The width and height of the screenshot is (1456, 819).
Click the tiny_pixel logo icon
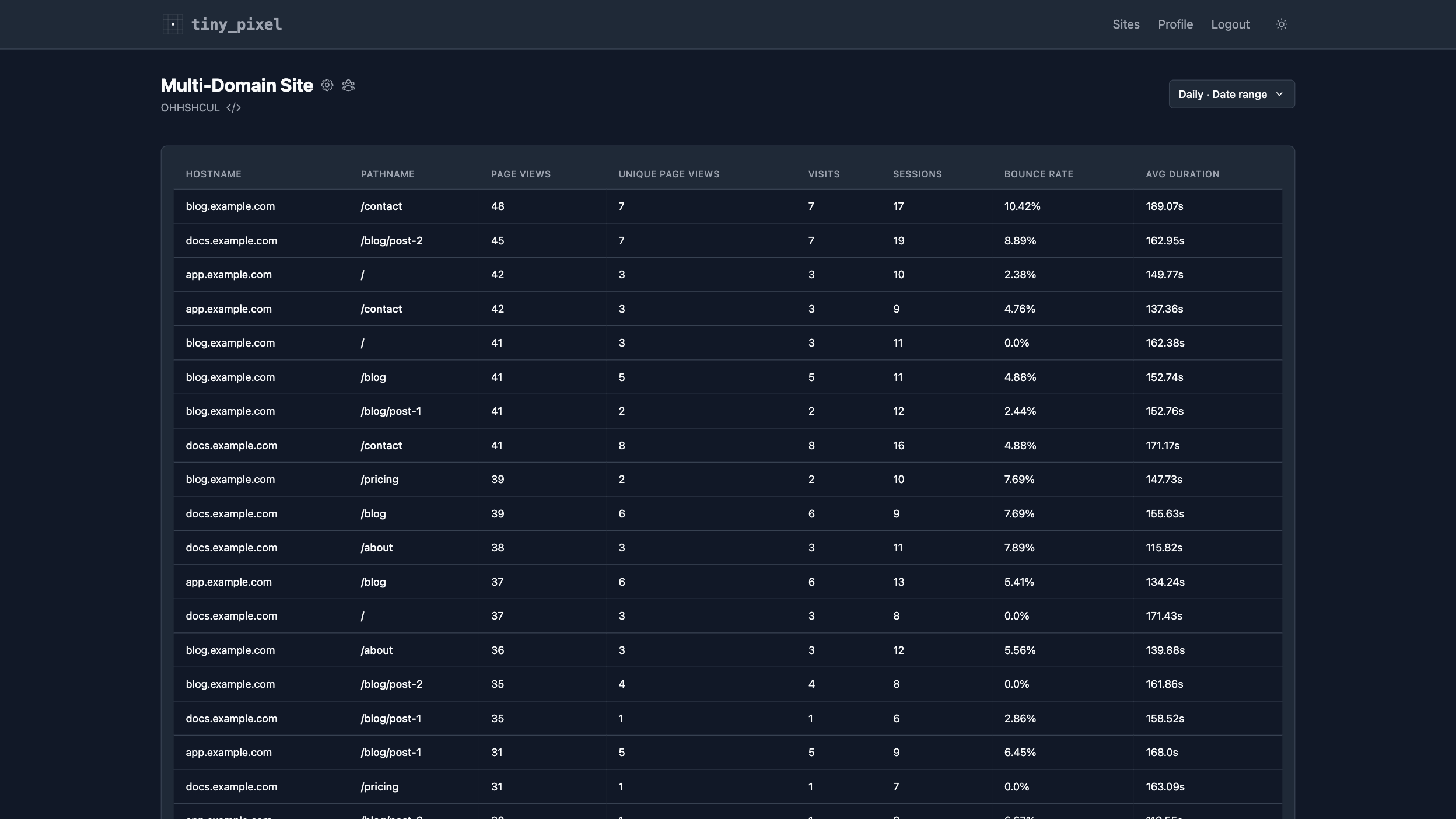coord(173,24)
